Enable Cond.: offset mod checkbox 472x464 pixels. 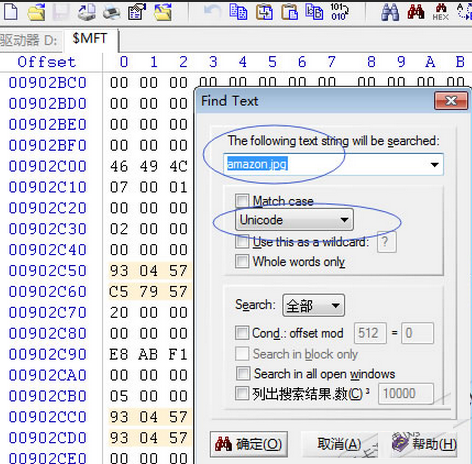pyautogui.click(x=242, y=333)
